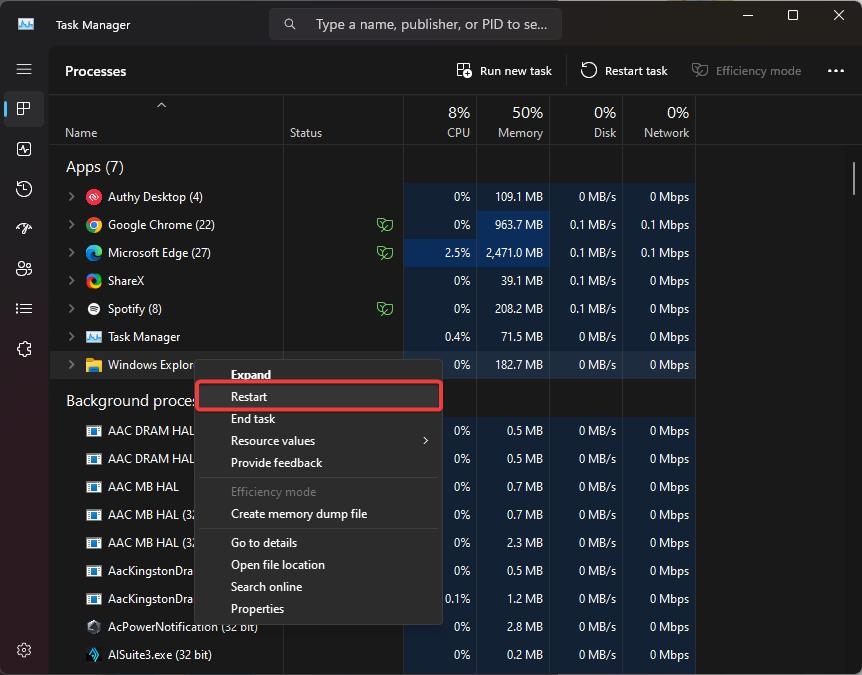This screenshot has height=675, width=862.
Task: Click the 182.7 MB memory value
Action: [x=518, y=365]
